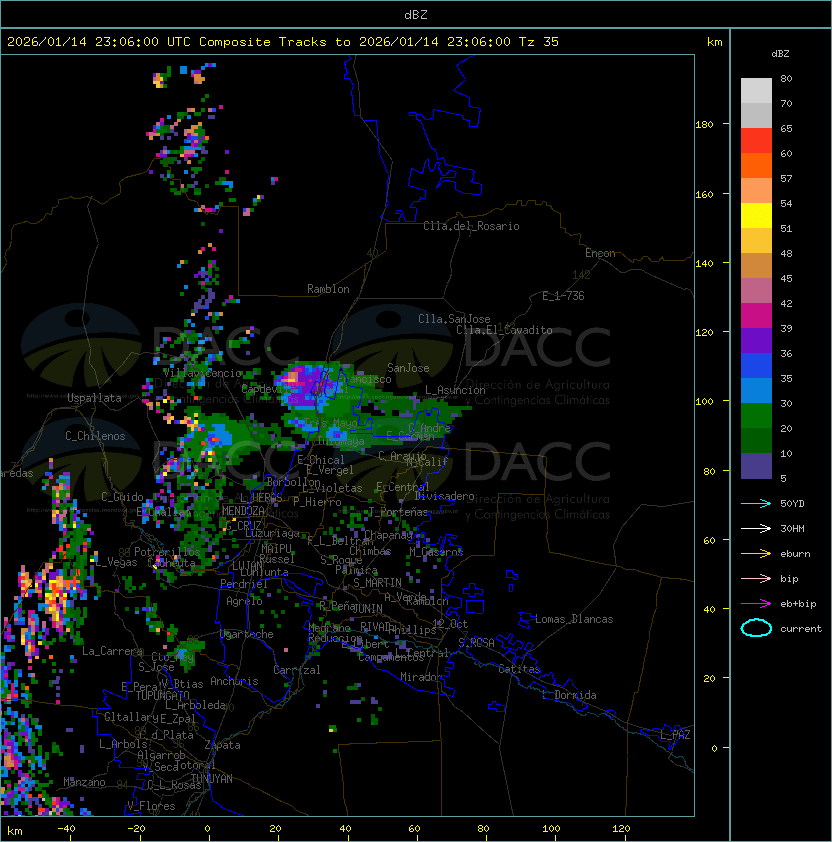Click the 'Tz 35' threshold text
The width and height of the screenshot is (832, 842).
pos(538,42)
